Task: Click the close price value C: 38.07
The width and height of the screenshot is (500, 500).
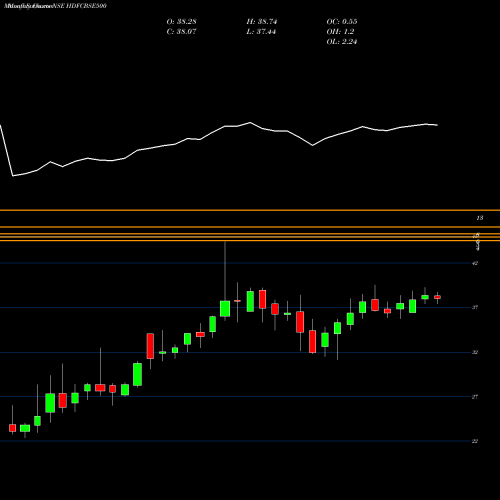Action: click(181, 32)
